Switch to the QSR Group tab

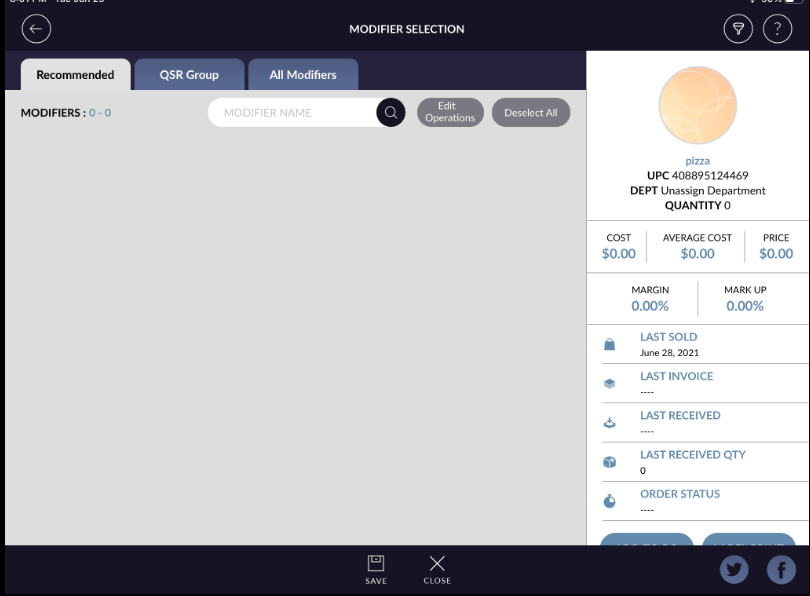pos(189,75)
